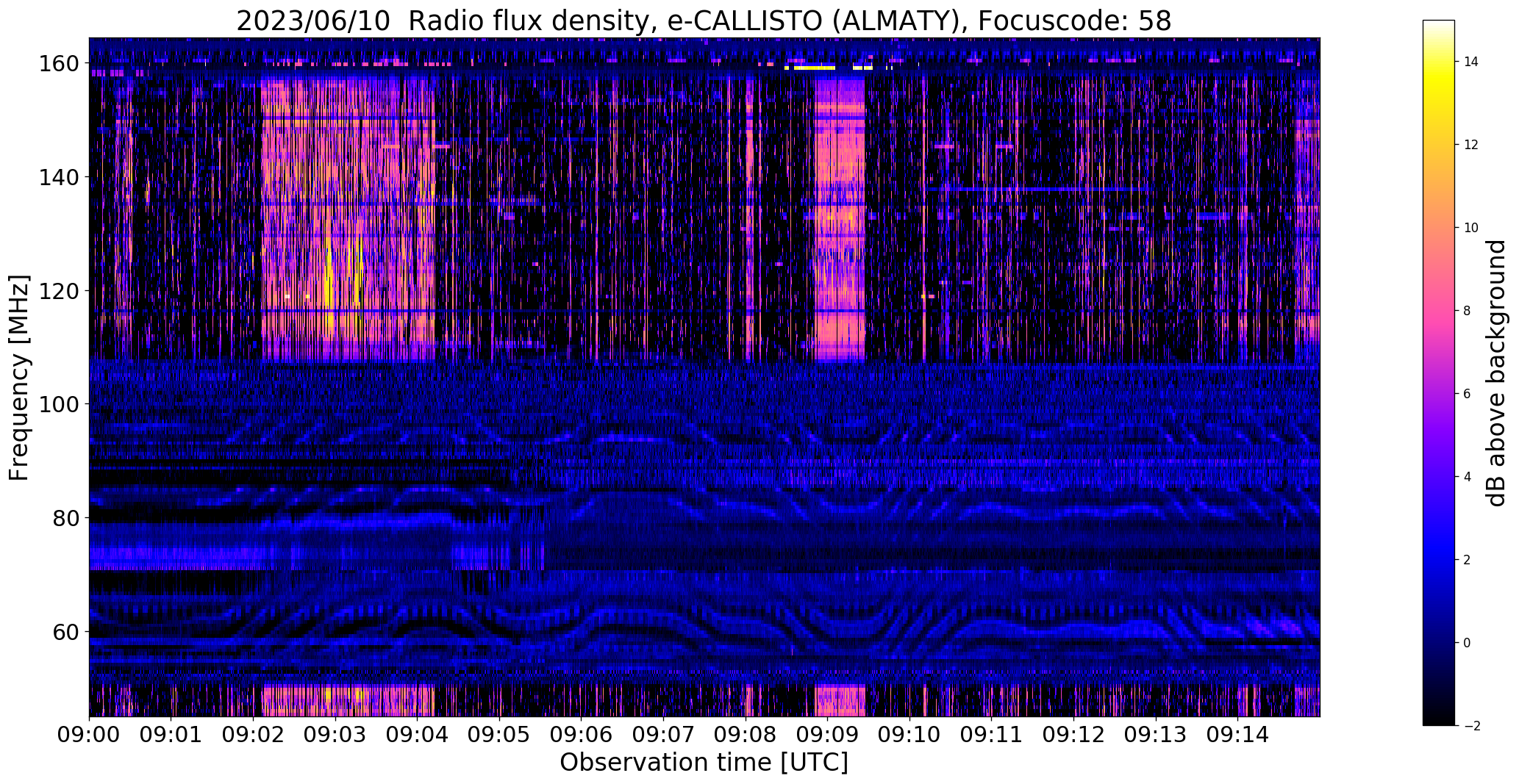Click the 09:04 time tick label
The height and width of the screenshot is (784, 1519).
[418, 733]
